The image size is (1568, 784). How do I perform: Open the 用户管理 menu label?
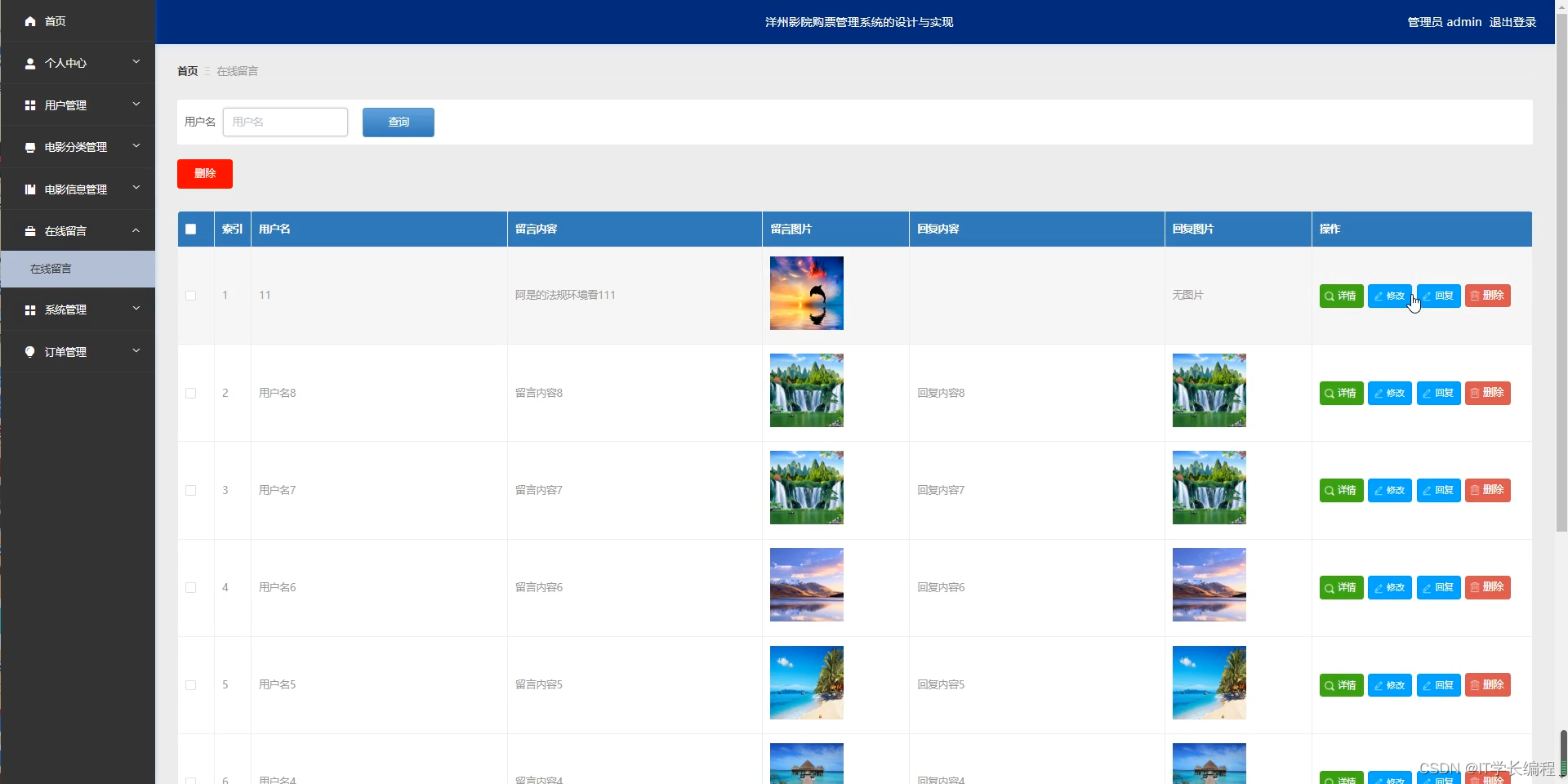click(x=65, y=105)
